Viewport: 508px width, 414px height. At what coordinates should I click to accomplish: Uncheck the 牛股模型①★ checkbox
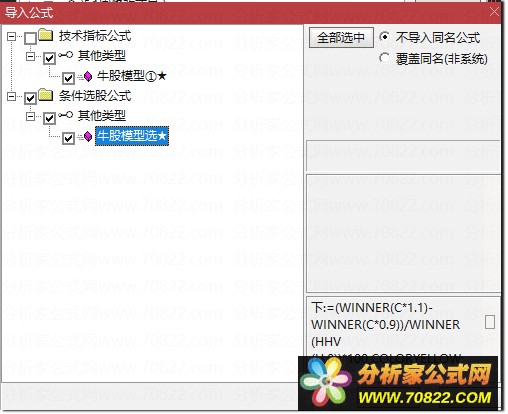(68, 78)
